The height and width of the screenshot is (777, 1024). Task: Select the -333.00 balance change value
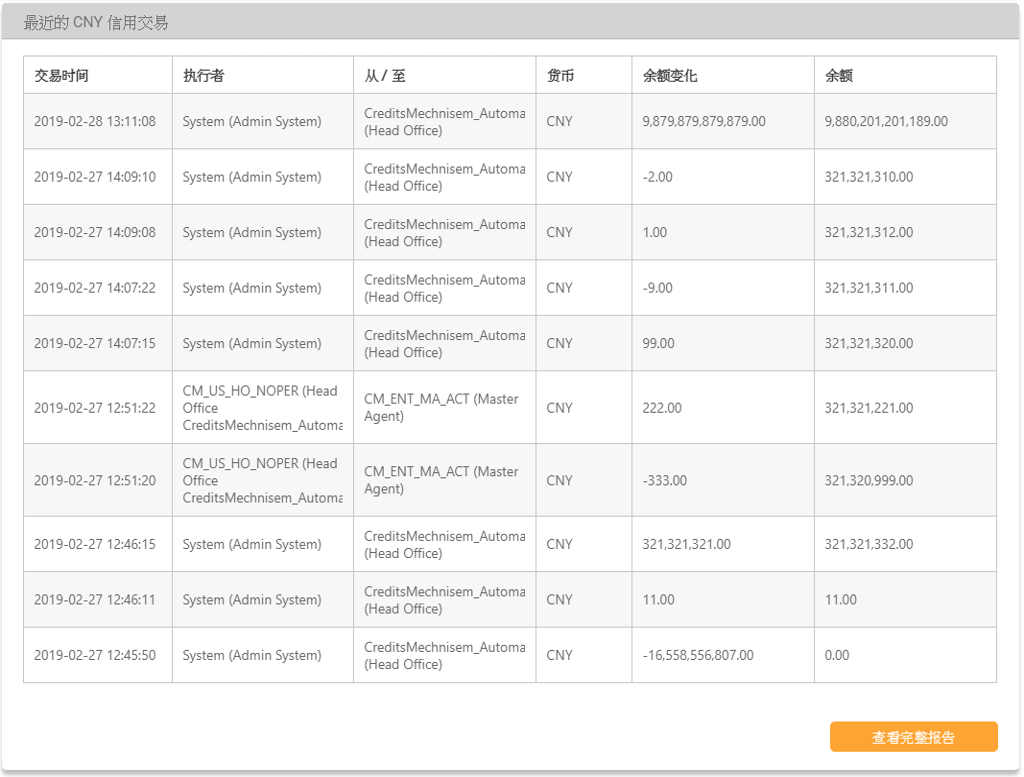coord(665,481)
